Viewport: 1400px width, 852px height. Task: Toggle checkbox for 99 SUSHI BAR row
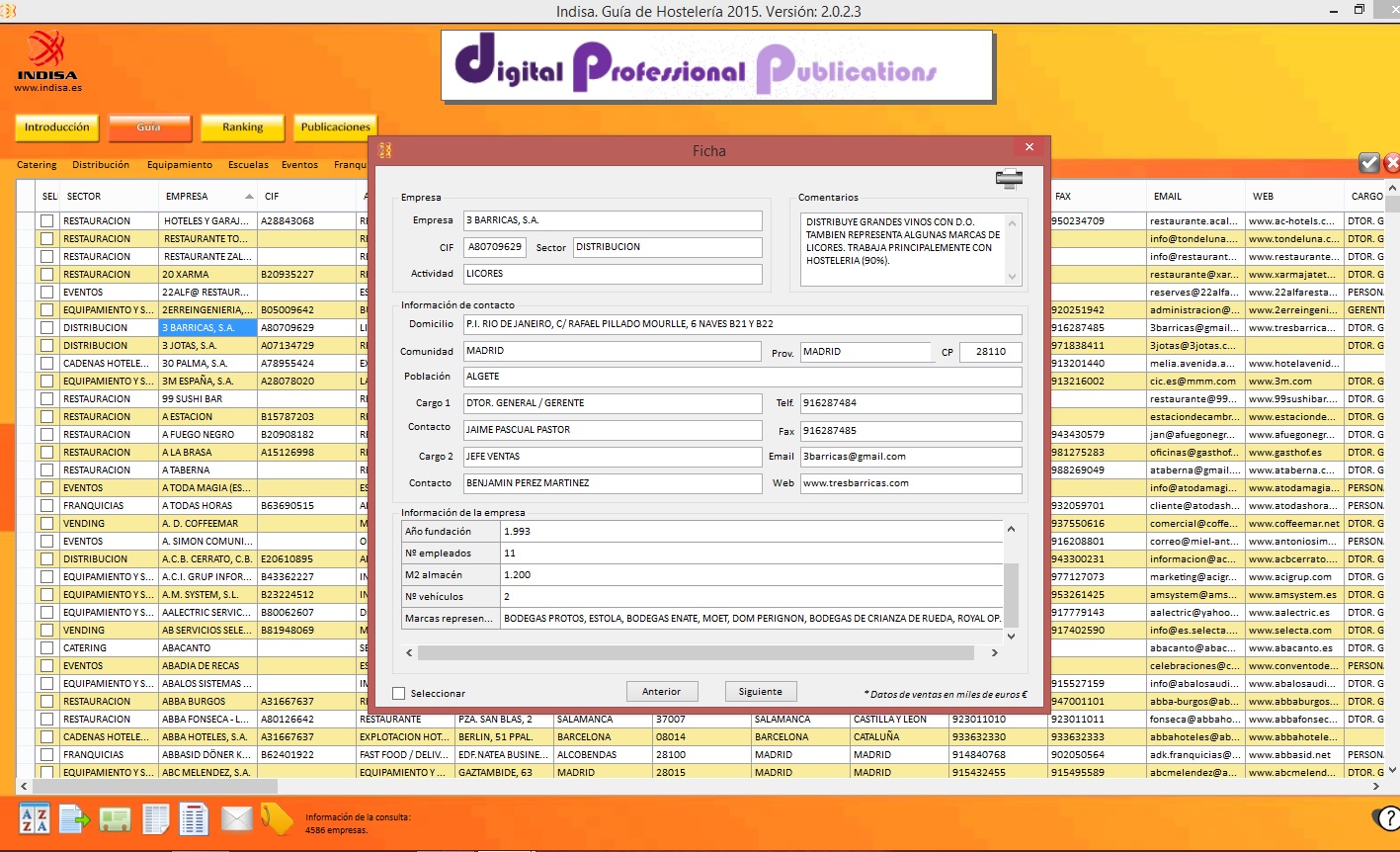46,399
